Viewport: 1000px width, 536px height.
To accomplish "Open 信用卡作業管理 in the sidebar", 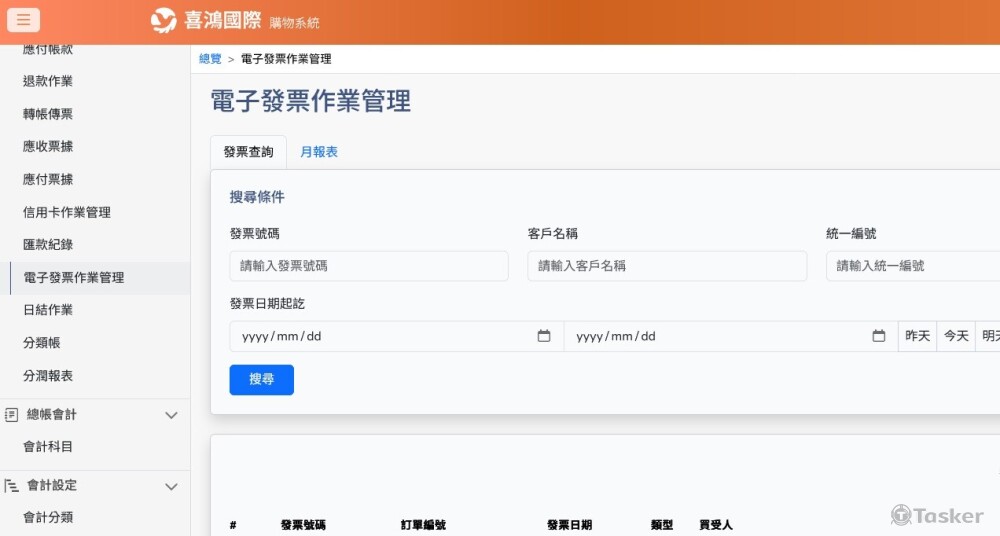I will coord(67,212).
